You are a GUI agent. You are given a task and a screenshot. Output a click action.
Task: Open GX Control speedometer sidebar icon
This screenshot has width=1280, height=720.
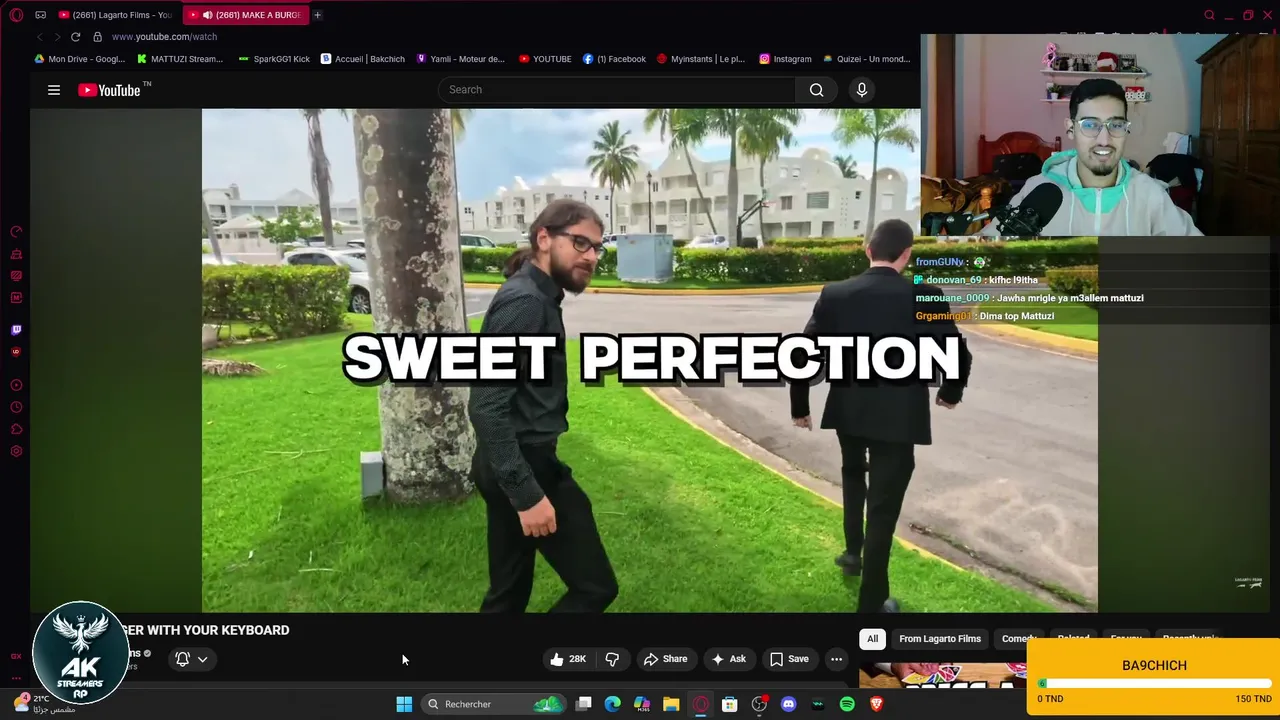click(16, 232)
